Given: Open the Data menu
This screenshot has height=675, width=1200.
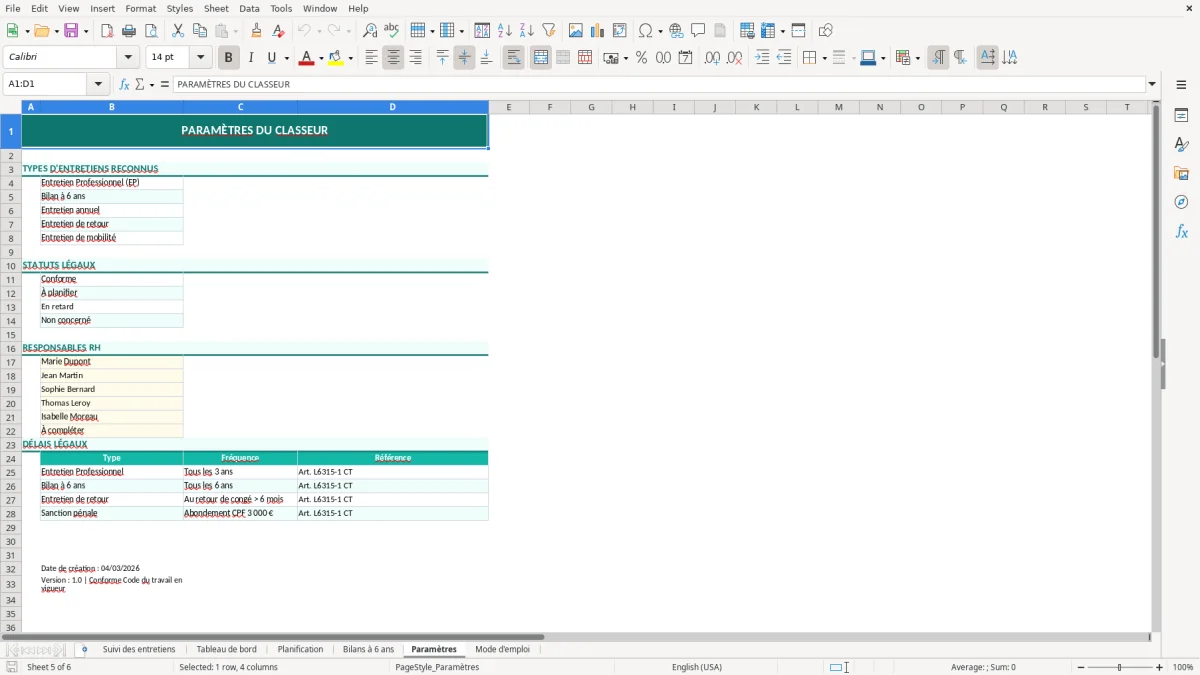Looking at the screenshot, I should coord(249,8).
